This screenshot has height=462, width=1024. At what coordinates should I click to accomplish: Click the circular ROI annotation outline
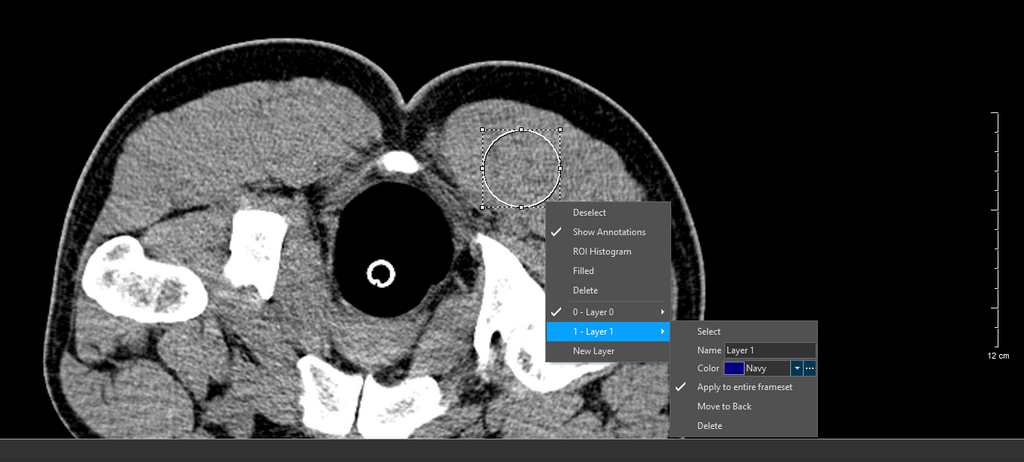tap(494, 142)
